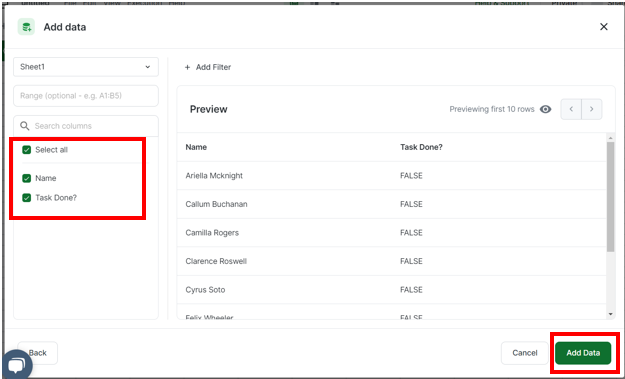Click the Back button
Image resolution: width=625 pixels, height=379 pixels.
click(38, 353)
